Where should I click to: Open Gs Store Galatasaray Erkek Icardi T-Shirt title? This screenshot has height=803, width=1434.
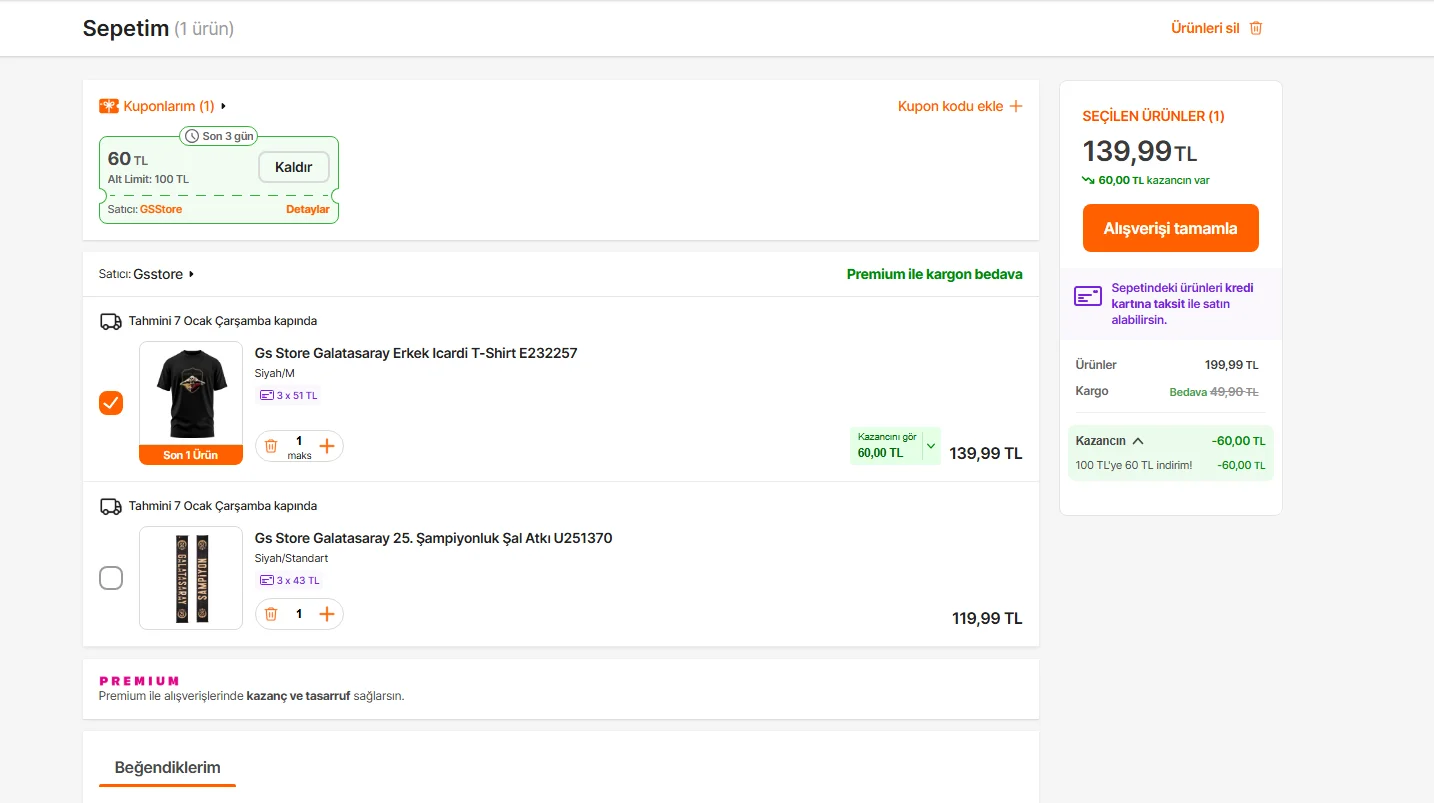416,353
